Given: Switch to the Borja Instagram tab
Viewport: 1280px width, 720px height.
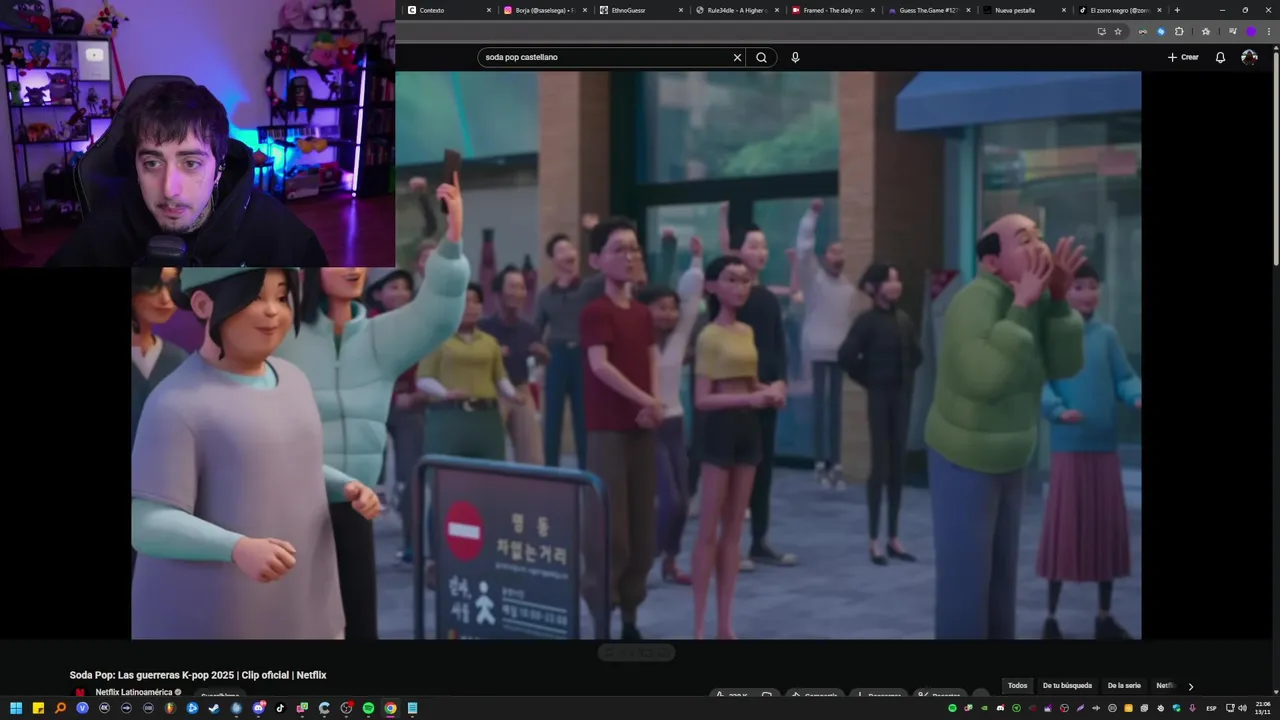Looking at the screenshot, I should point(545,10).
